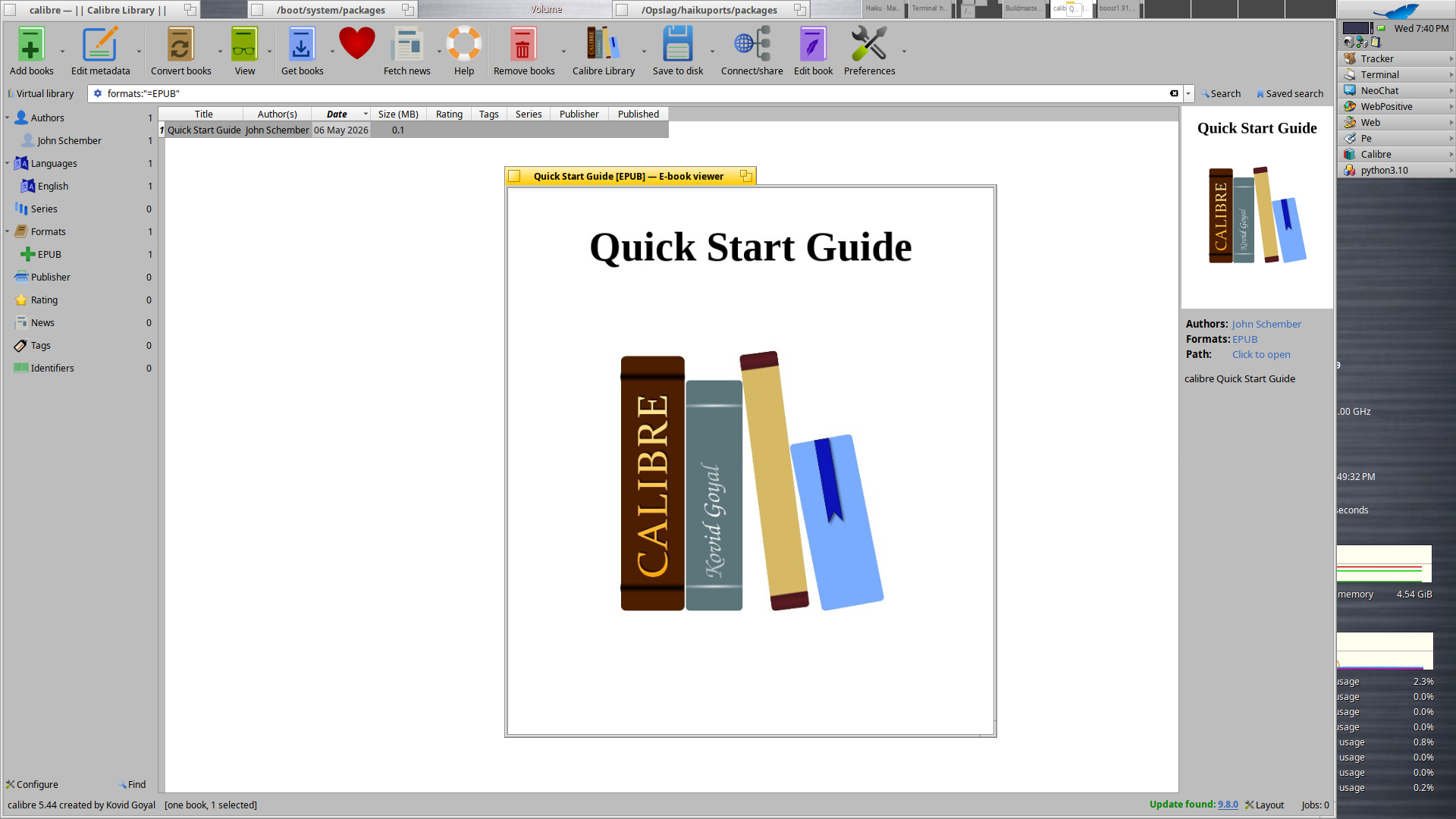Click the Get books download icon

301,44
